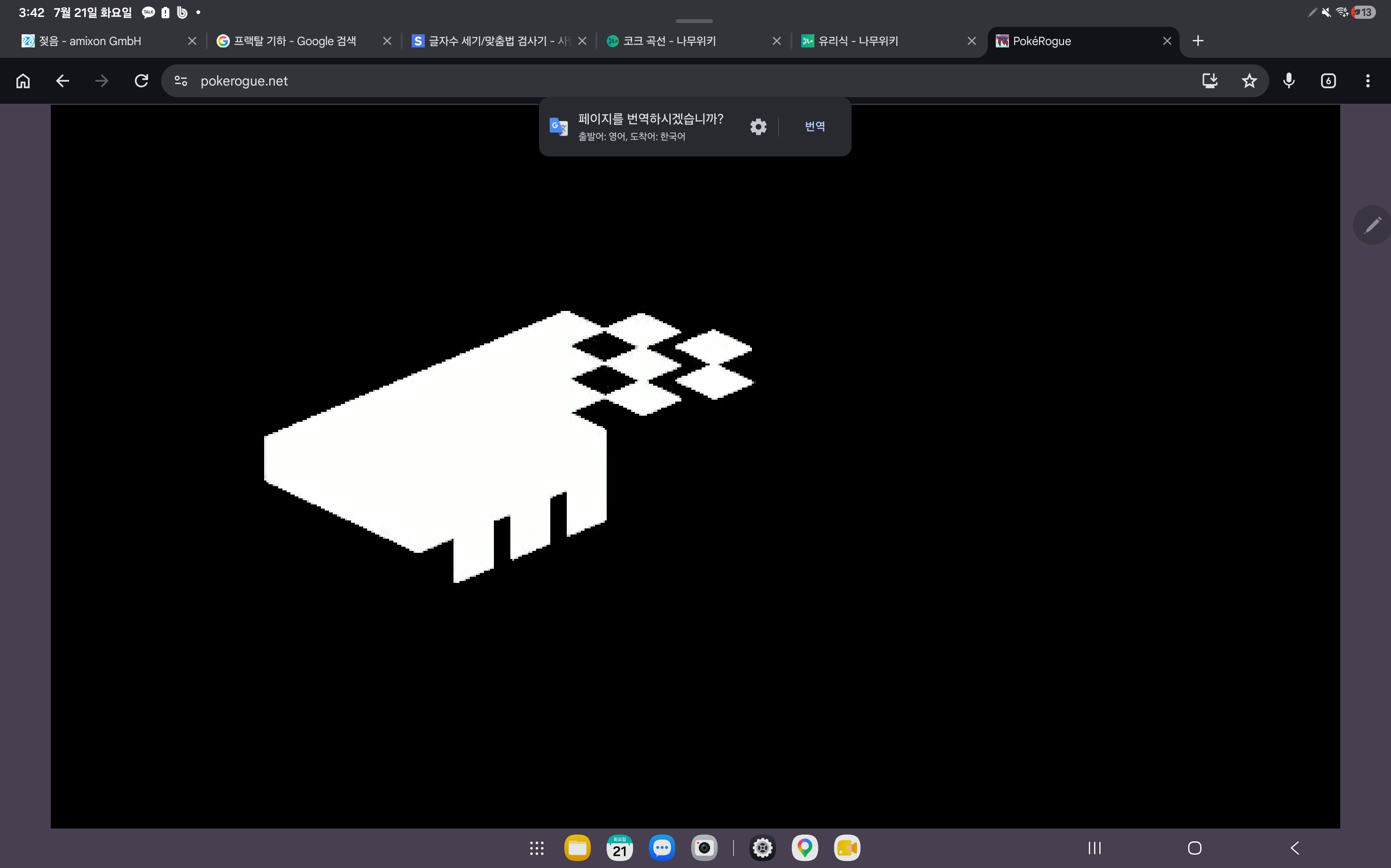Viewport: 1391px width, 868px height.
Task: Close the 코크 곡선 tab
Action: click(x=777, y=41)
